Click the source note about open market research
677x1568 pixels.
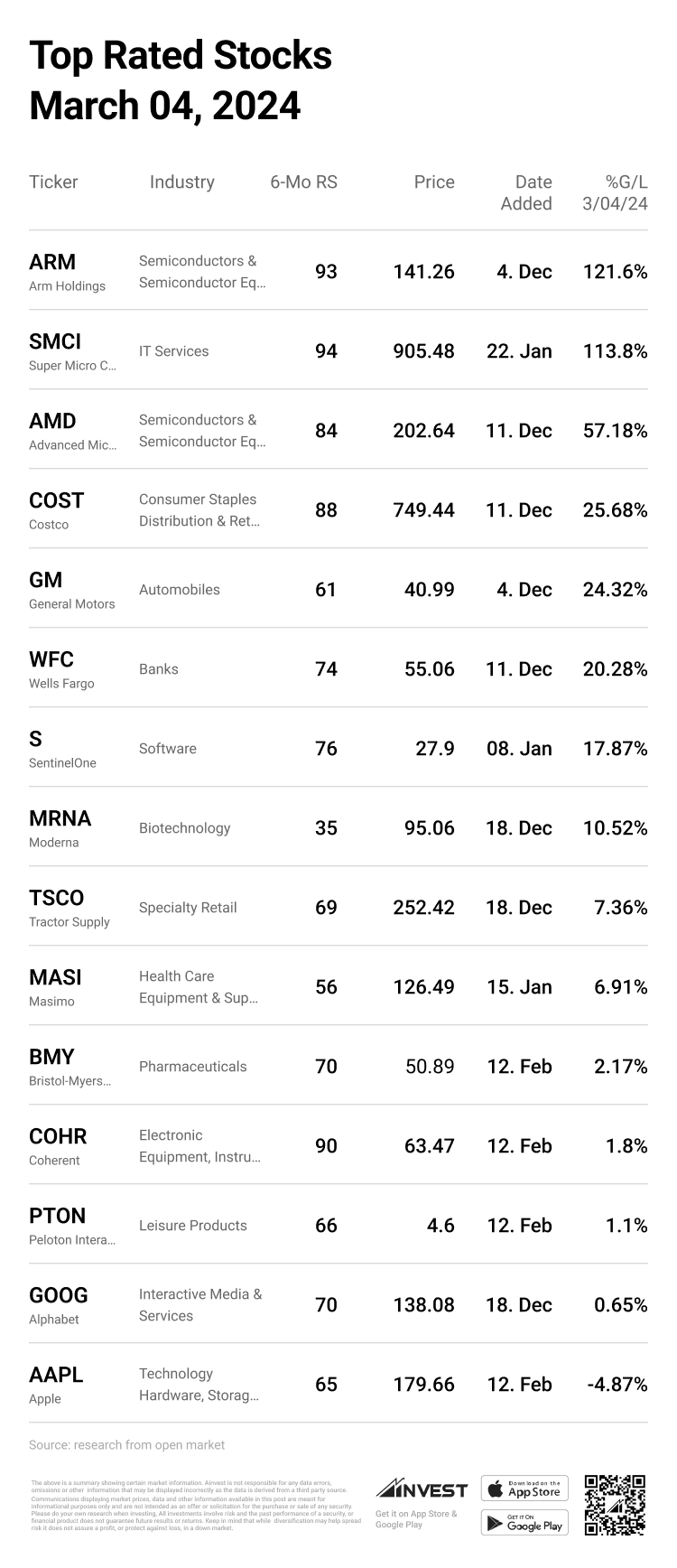pyautogui.click(x=126, y=1445)
